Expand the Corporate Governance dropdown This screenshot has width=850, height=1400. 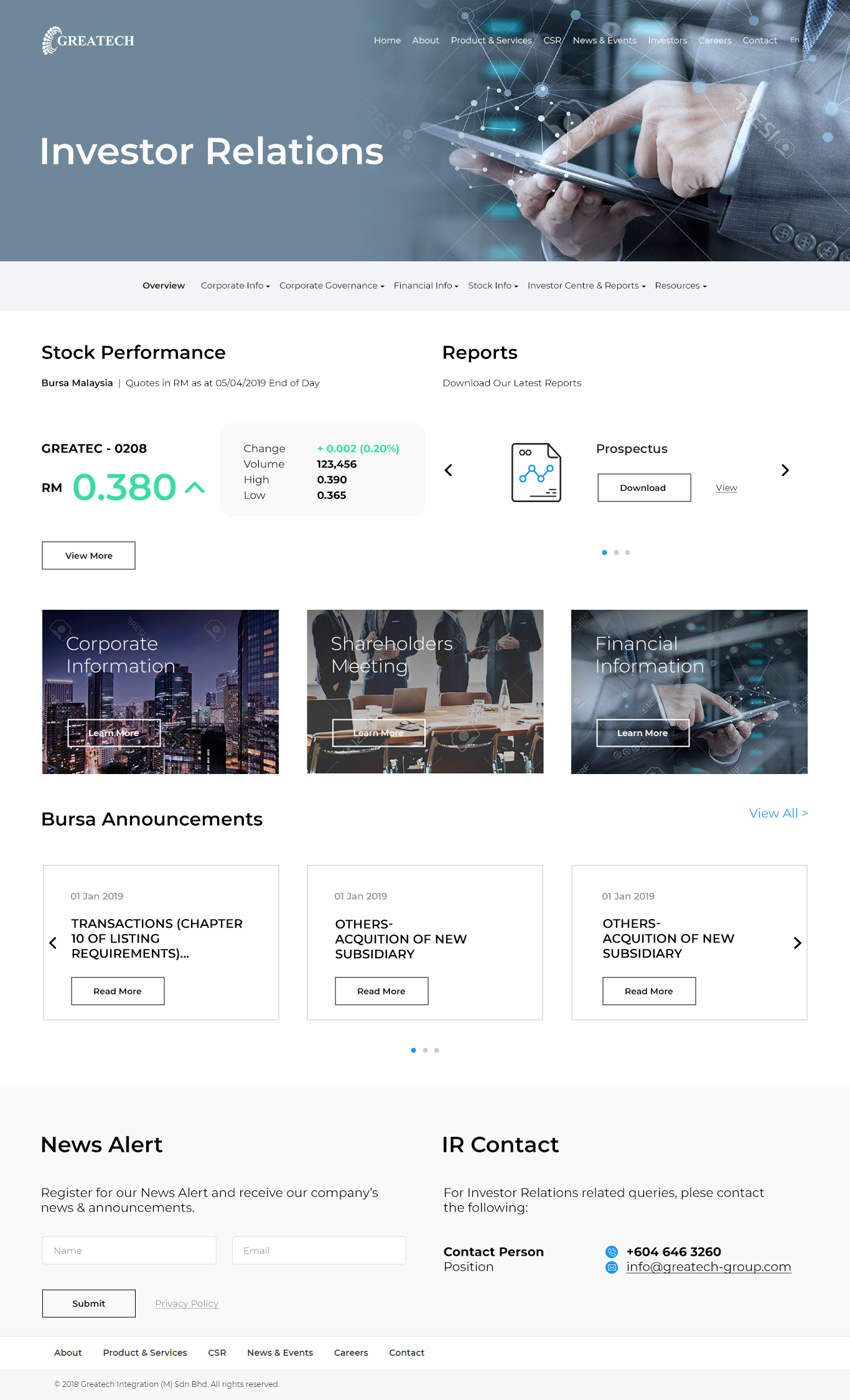click(x=331, y=286)
